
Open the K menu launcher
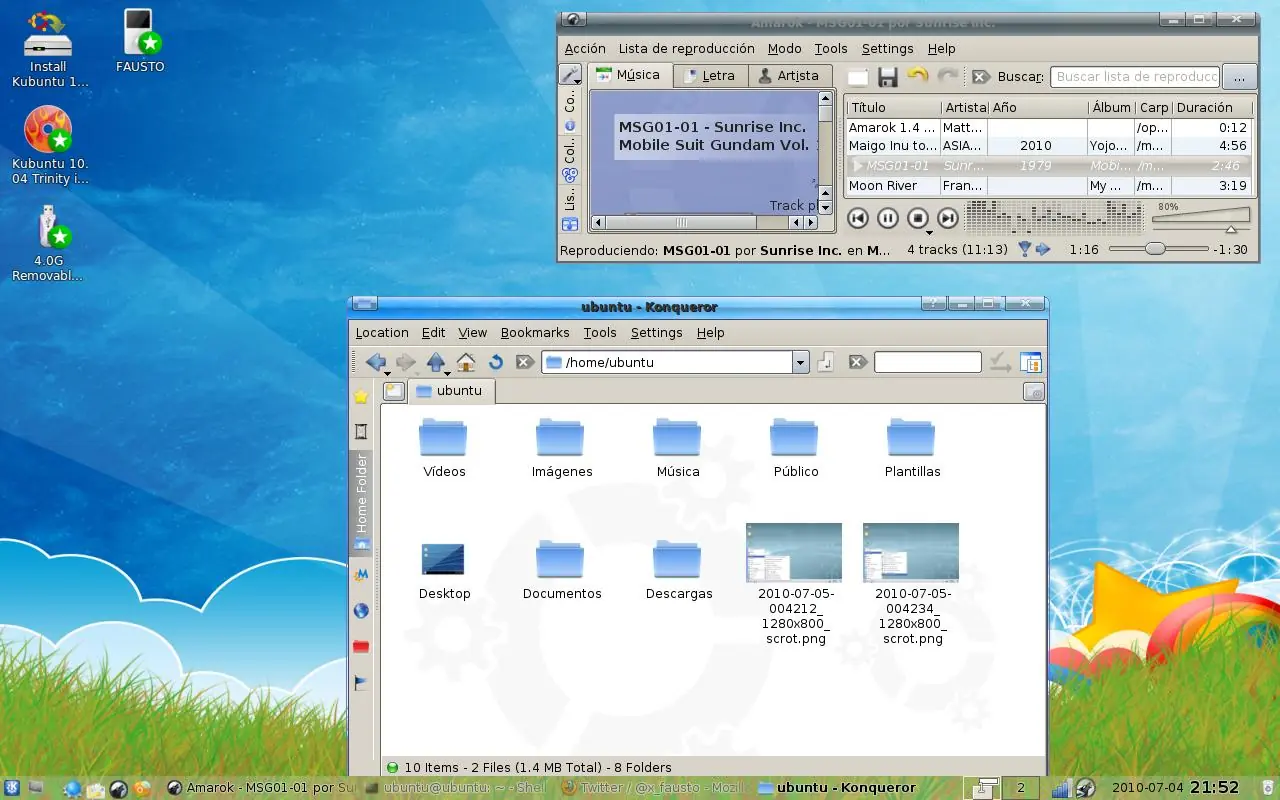[12, 788]
